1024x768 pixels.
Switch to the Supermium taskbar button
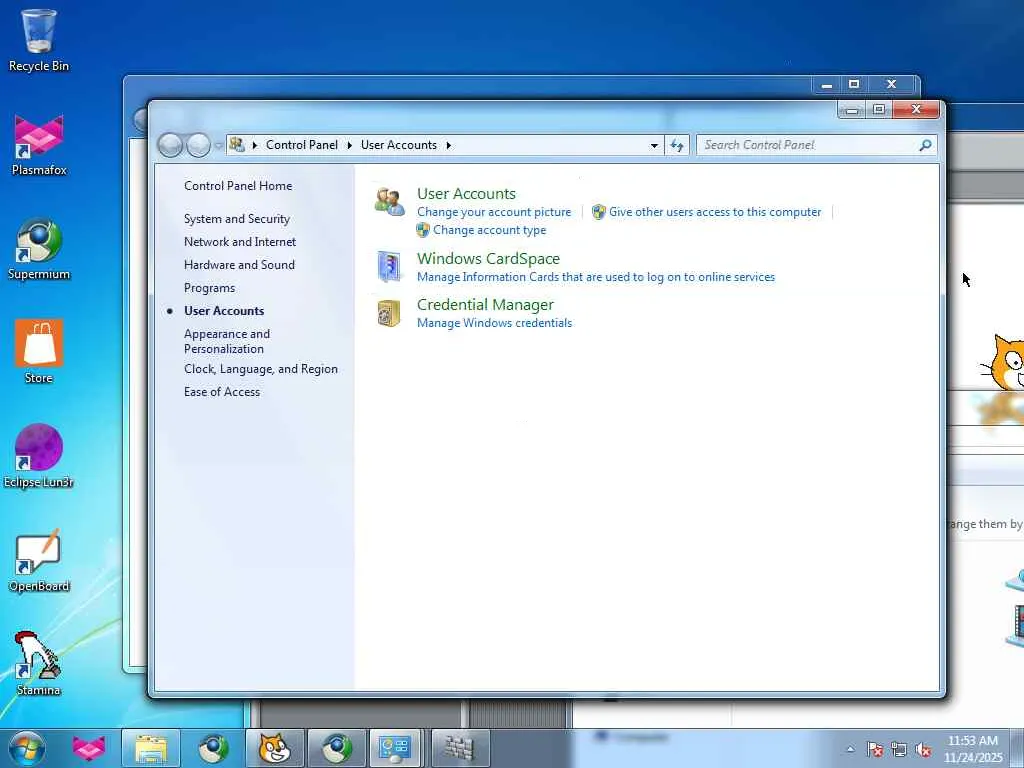[336, 748]
